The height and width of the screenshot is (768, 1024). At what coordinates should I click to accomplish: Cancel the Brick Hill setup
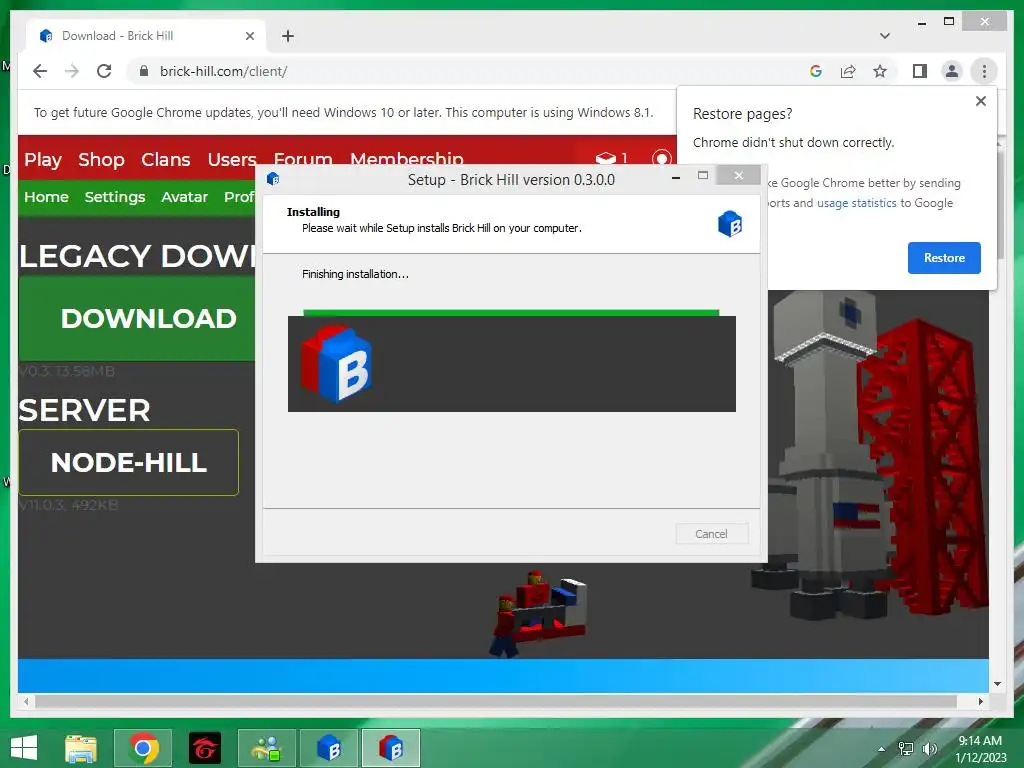pos(712,534)
